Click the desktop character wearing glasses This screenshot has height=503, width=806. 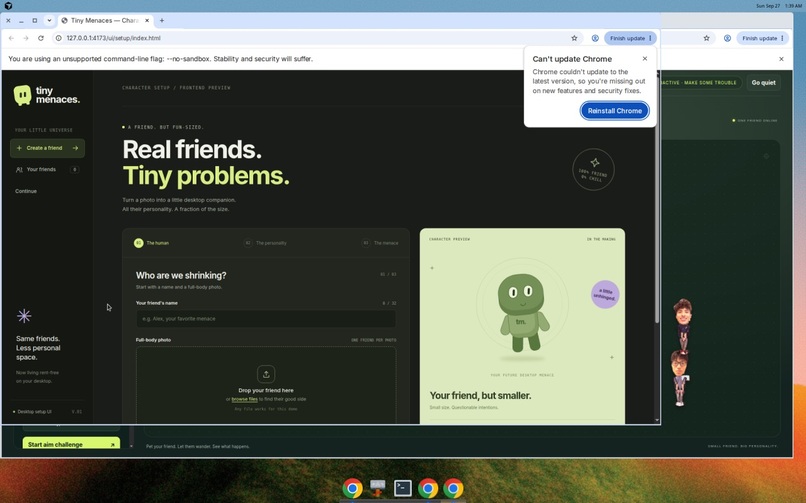pyautogui.click(x=680, y=379)
